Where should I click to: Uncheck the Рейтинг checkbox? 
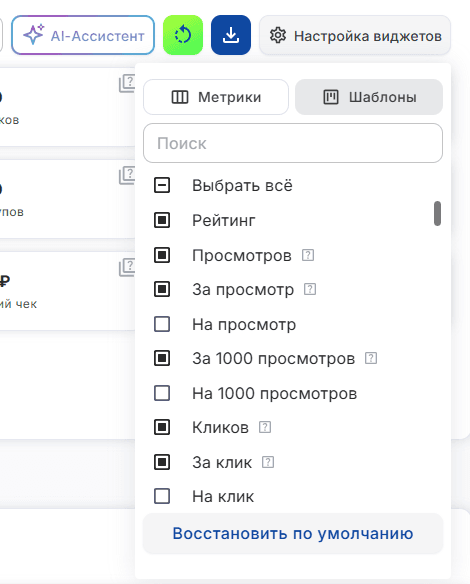pyautogui.click(x=162, y=220)
